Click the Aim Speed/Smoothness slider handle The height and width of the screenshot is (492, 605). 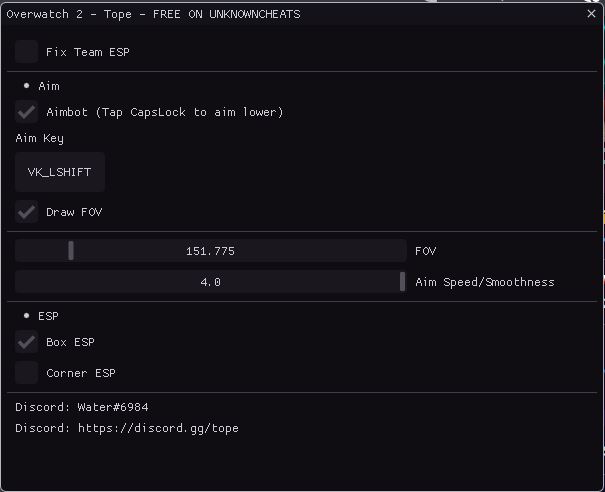pos(402,282)
